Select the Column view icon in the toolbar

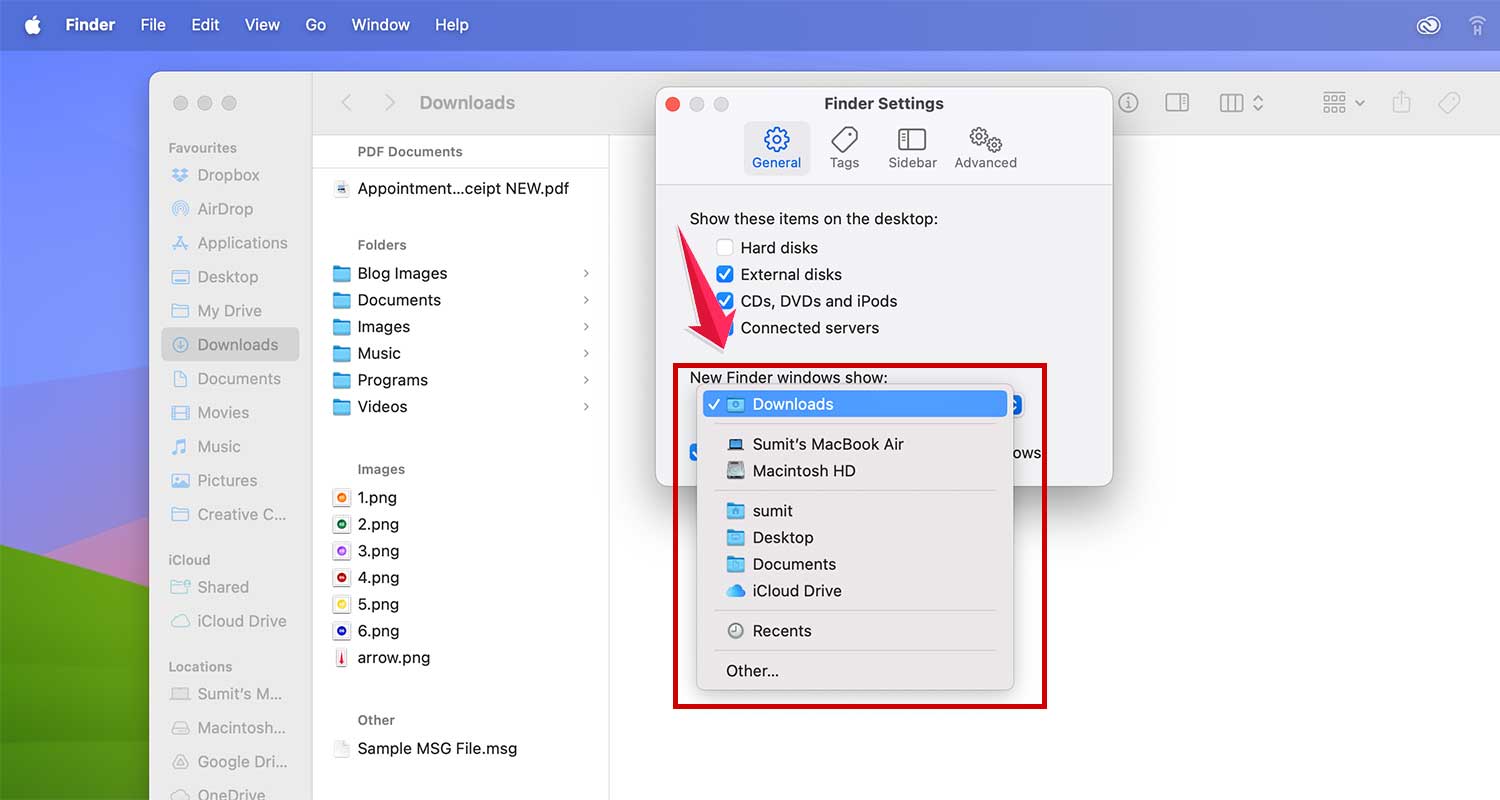(x=1231, y=102)
